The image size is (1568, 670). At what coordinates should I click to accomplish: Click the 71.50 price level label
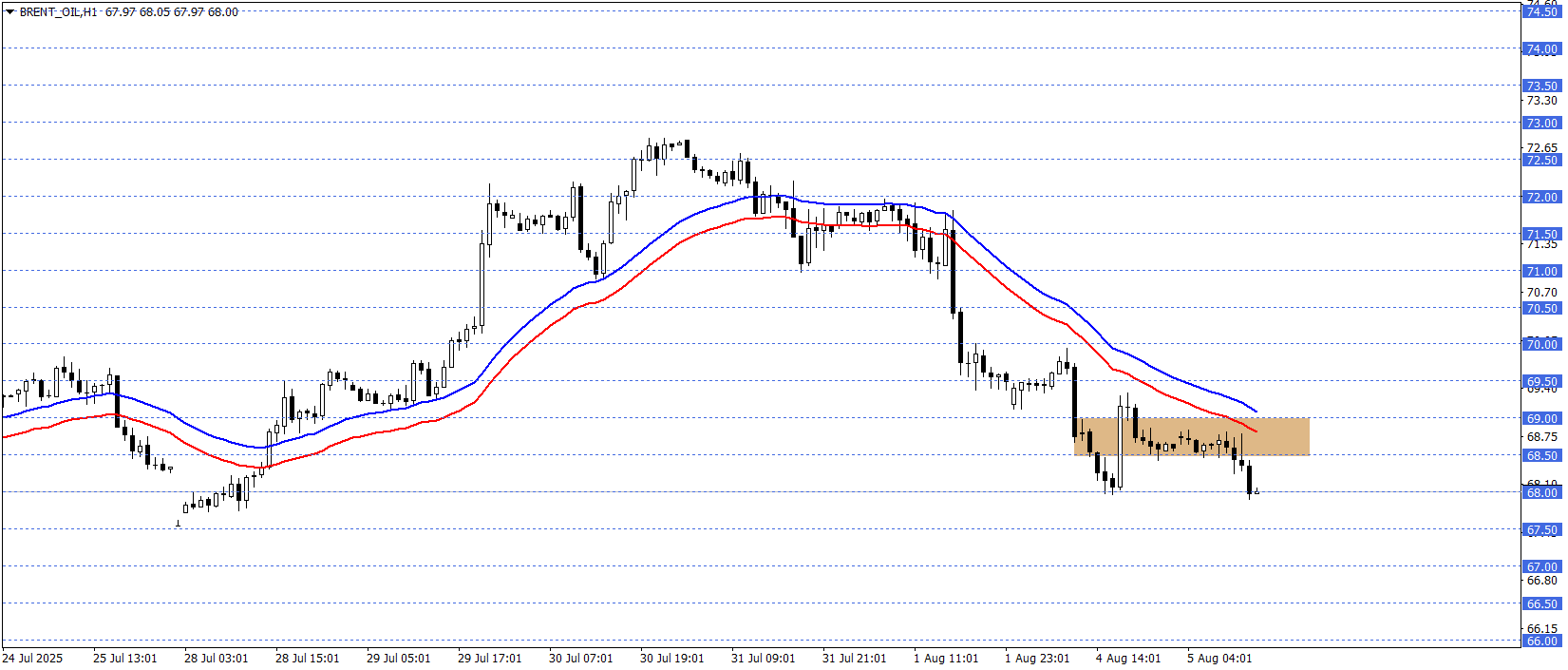pos(1541,234)
